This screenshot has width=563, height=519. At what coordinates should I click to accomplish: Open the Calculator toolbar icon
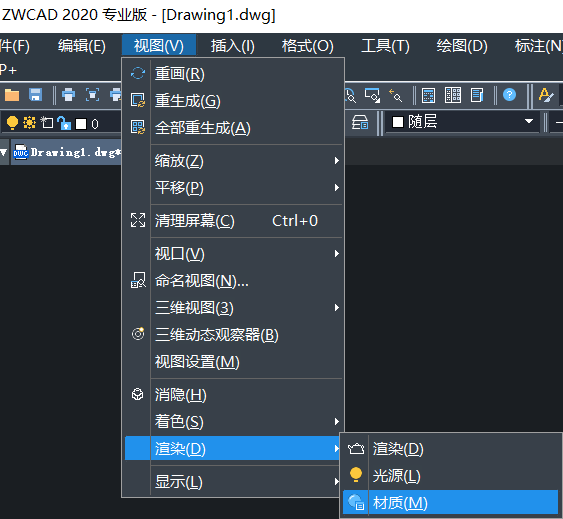[428, 96]
